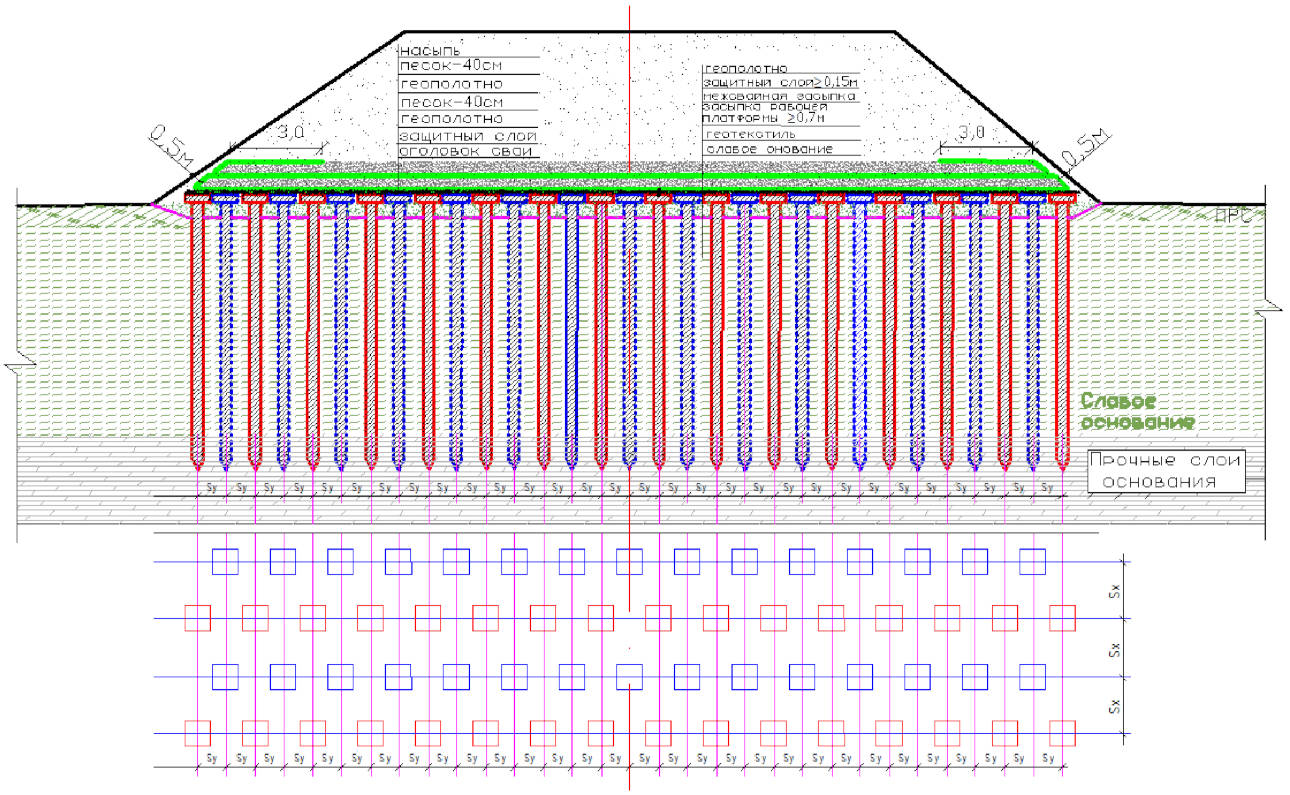This screenshot has height=795, width=1290.
Task: Click the 'насыпь' layer label
Action: coord(428,50)
